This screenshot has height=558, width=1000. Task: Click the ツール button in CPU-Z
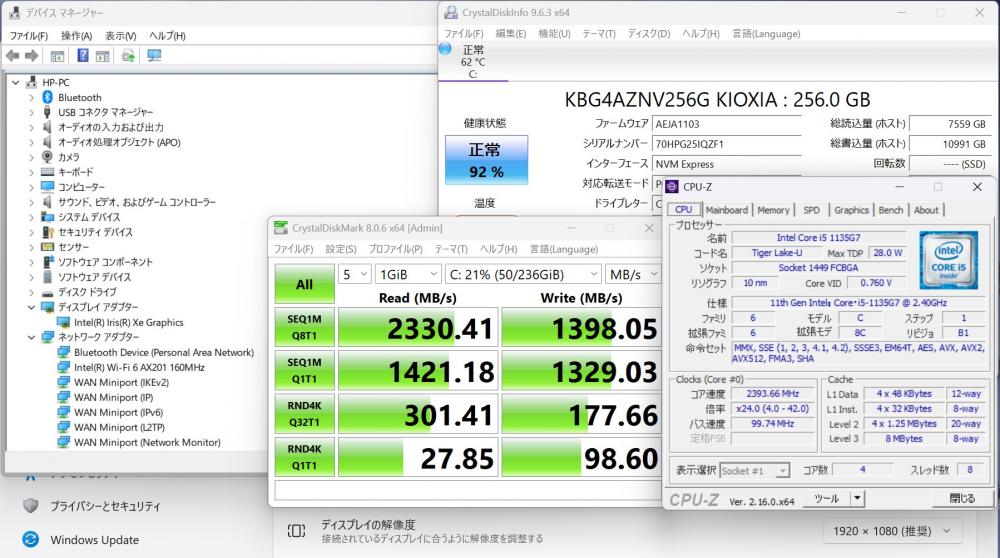pyautogui.click(x=827, y=499)
